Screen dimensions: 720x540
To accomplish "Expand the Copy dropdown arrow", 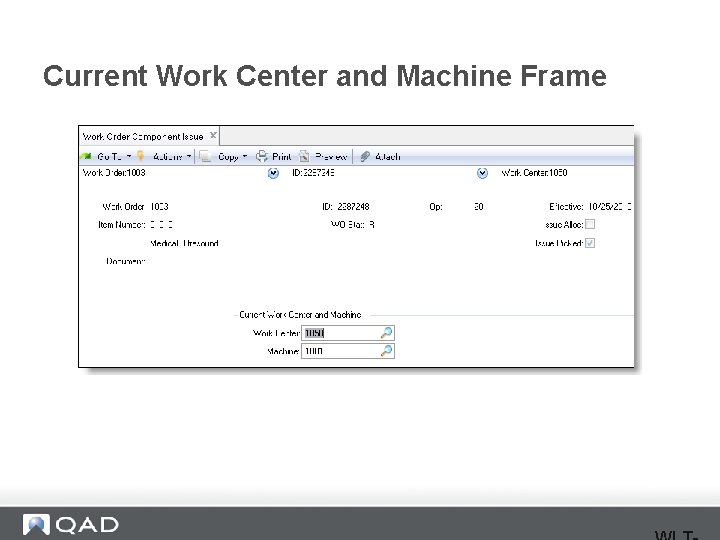I will [245, 157].
